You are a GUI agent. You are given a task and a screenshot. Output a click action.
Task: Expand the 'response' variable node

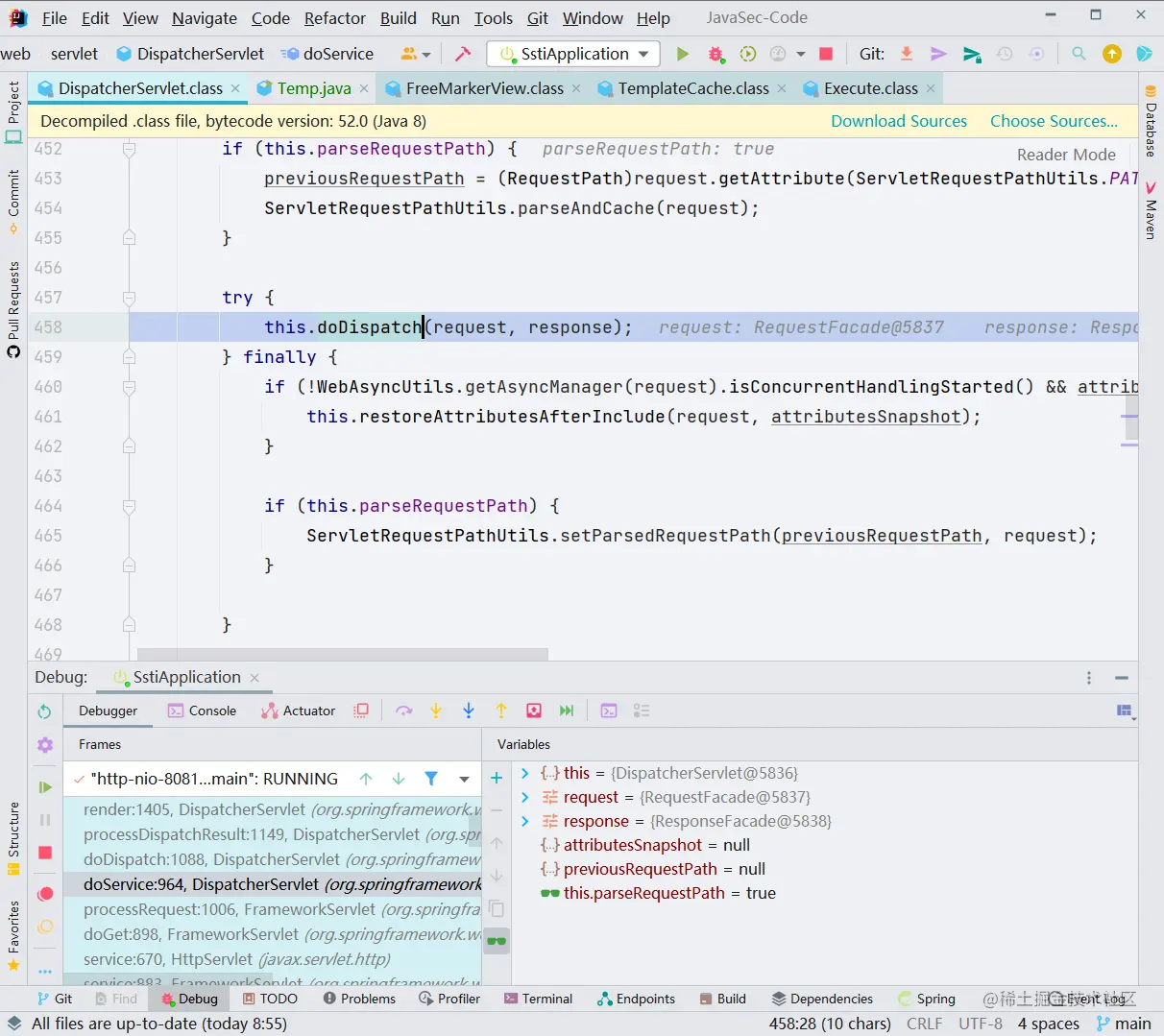coord(524,821)
